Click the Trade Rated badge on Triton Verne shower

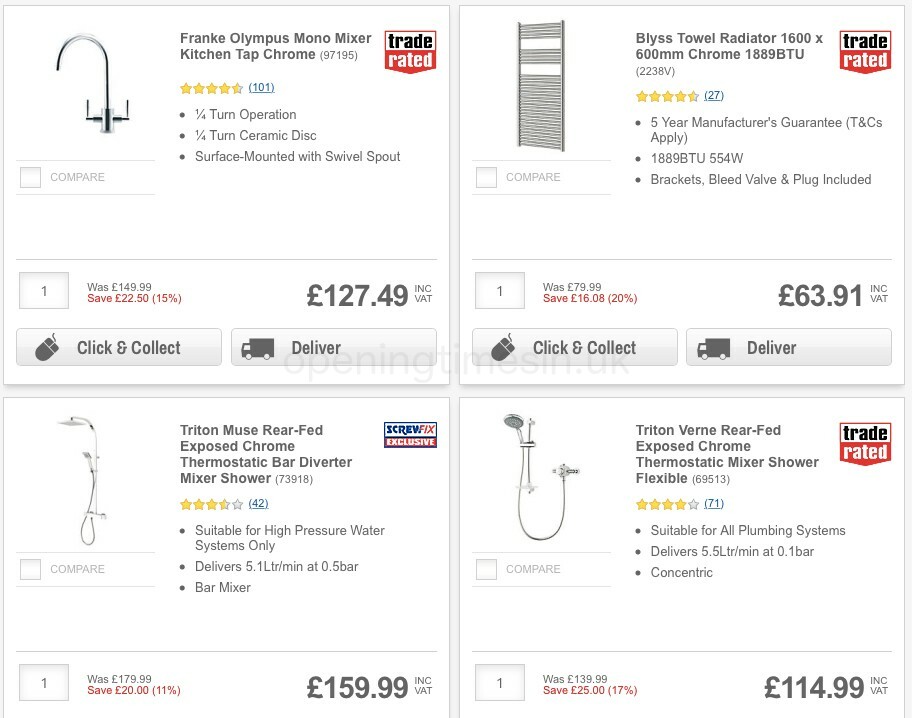pos(865,443)
